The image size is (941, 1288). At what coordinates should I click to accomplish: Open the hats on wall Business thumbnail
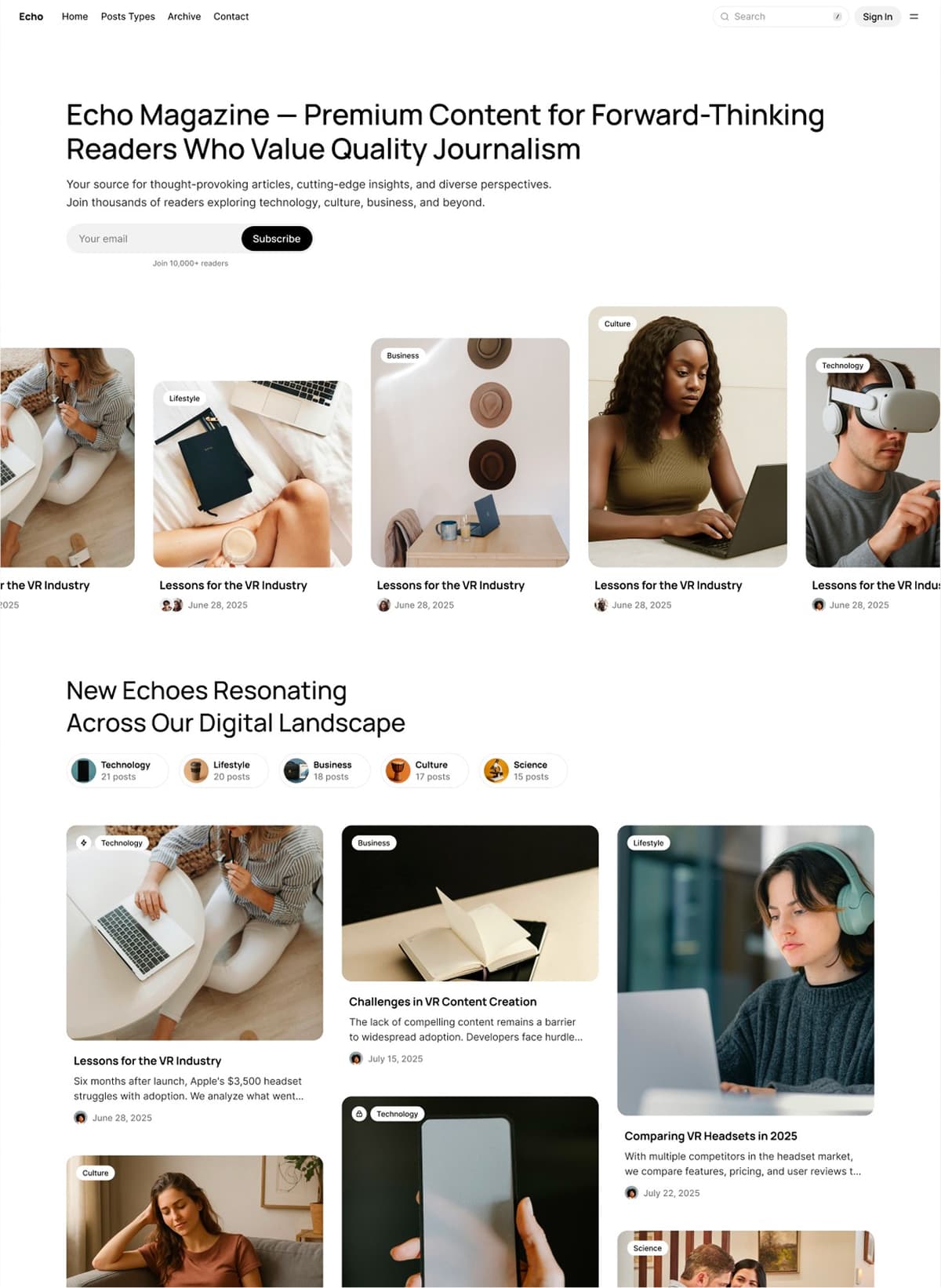point(470,453)
